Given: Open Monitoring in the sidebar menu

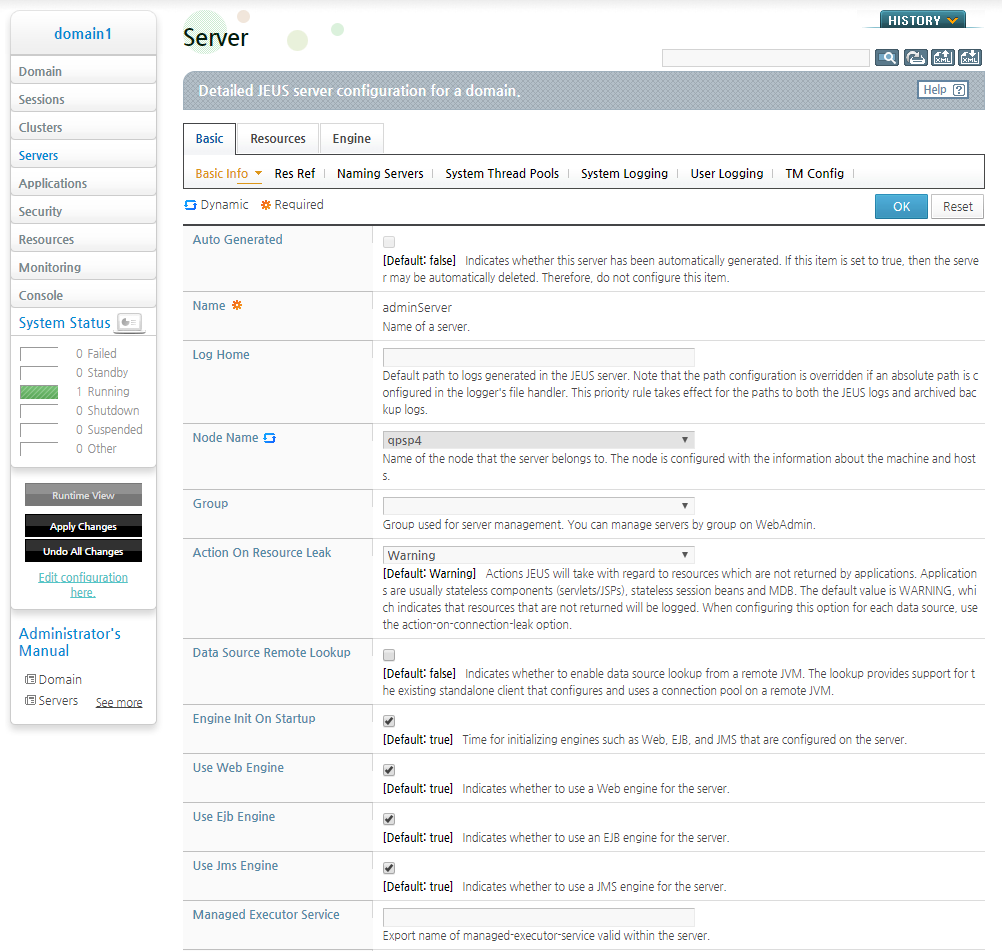Looking at the screenshot, I should click(x=83, y=267).
